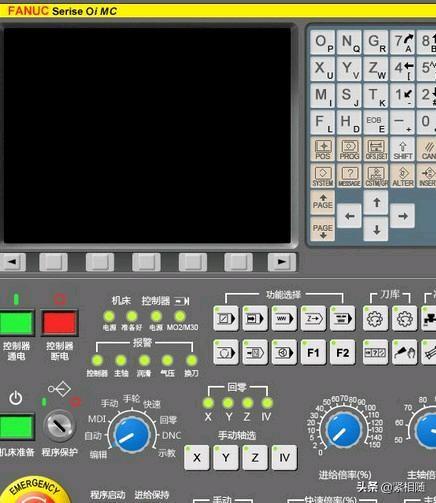Click the blue 进给倍率 feed override knob
Image resolution: width=436 pixels, height=503 pixels.
(344, 430)
